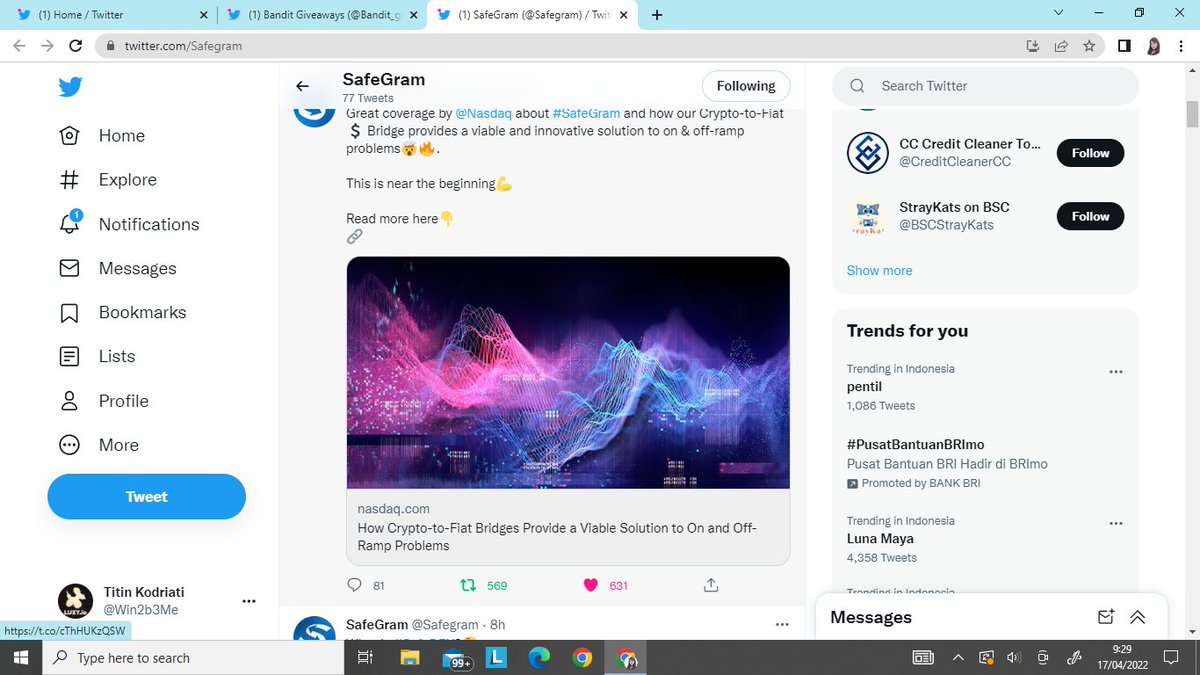Toggle the Following button for SafeGram
The width and height of the screenshot is (1200, 675).
746,86
